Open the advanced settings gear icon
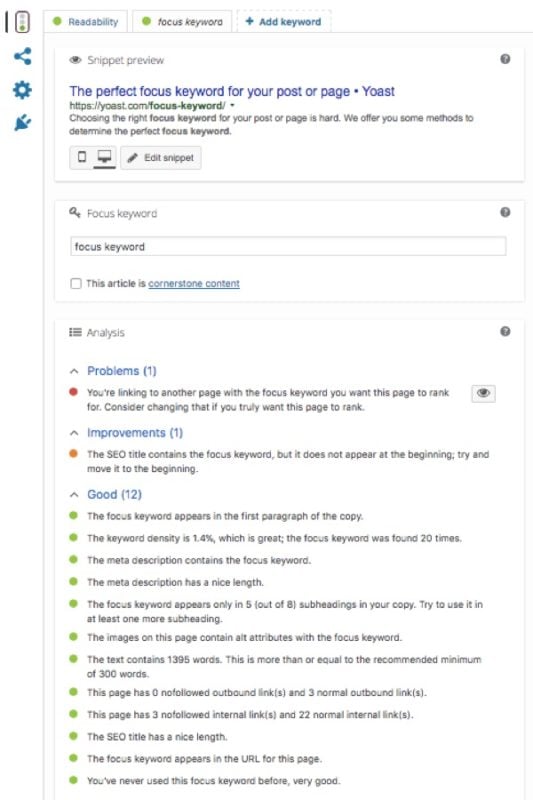 (x=22, y=90)
